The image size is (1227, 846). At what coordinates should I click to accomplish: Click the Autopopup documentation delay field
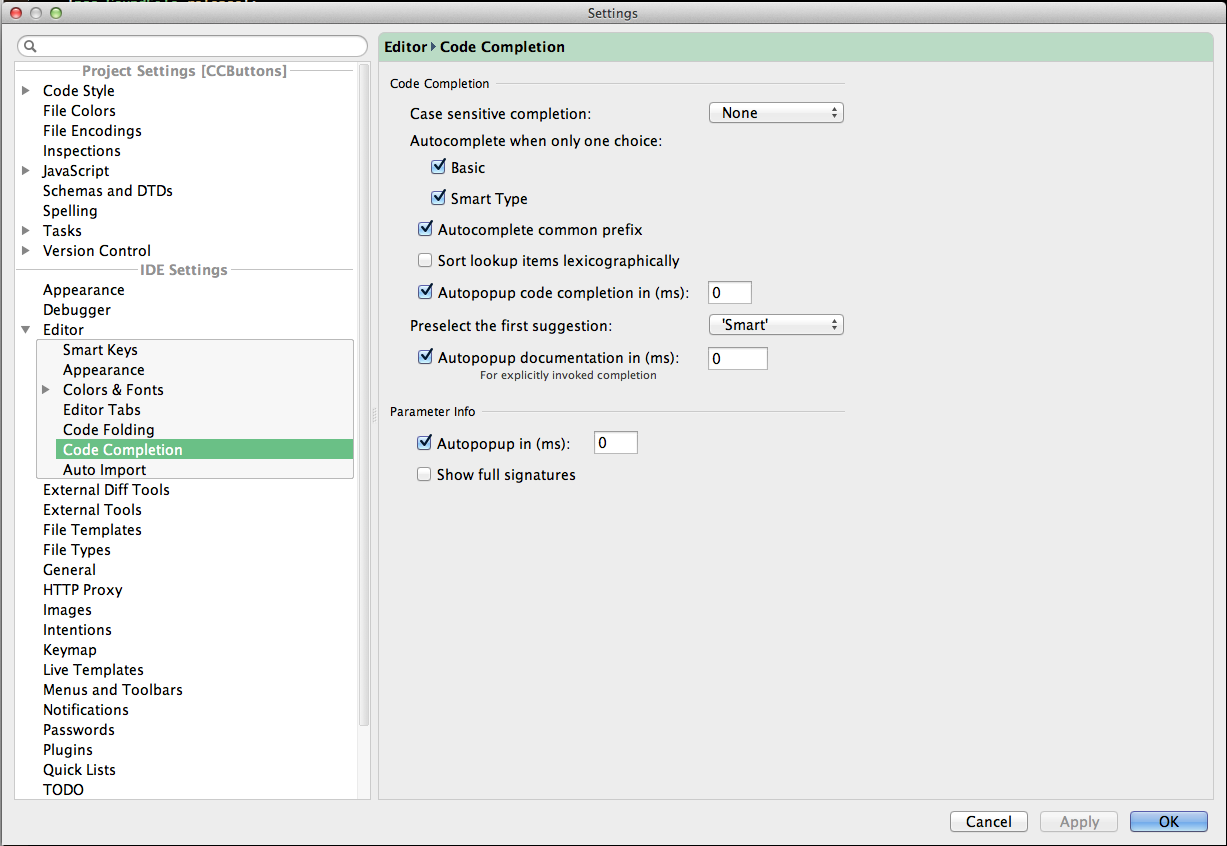pyautogui.click(x=738, y=358)
